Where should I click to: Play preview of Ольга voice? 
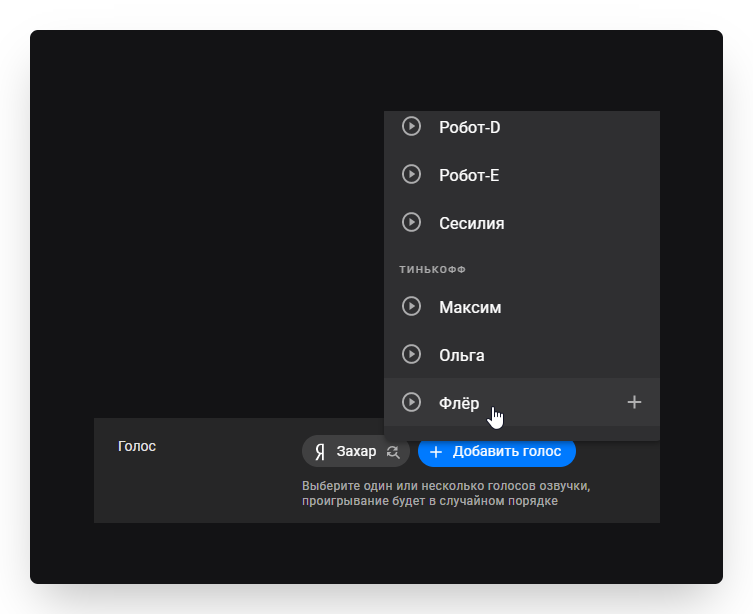tap(411, 354)
